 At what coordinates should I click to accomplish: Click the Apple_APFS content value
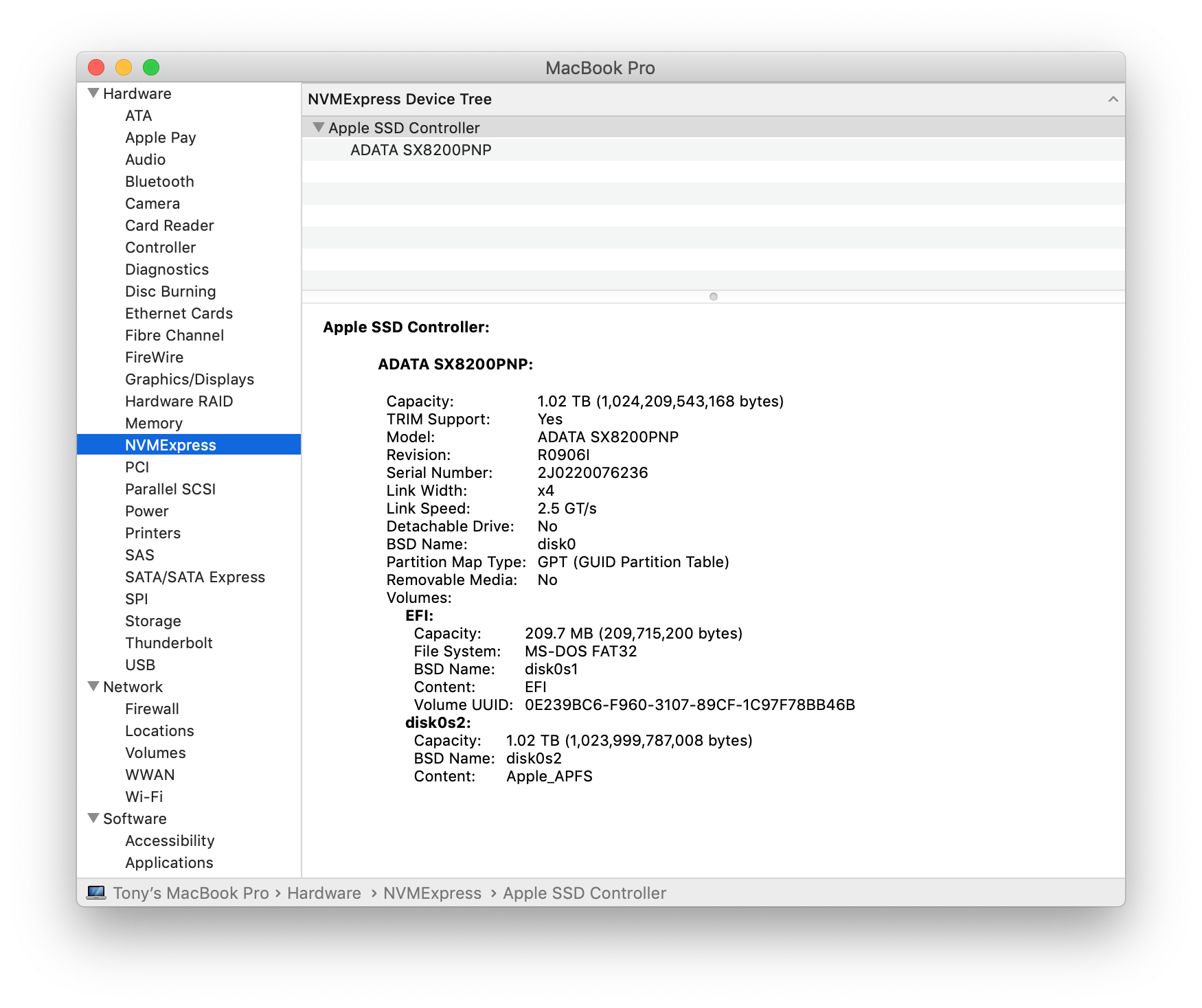click(549, 776)
